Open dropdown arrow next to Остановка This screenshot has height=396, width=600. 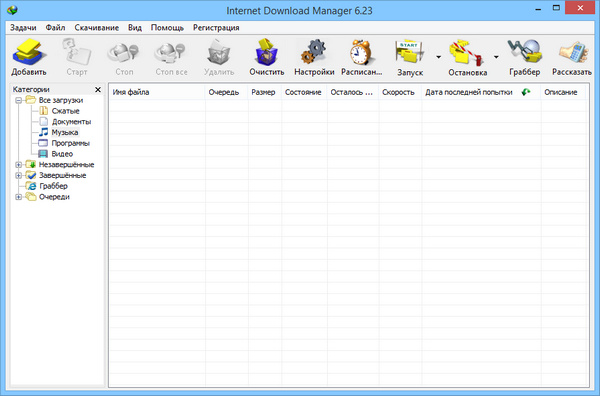point(496,57)
